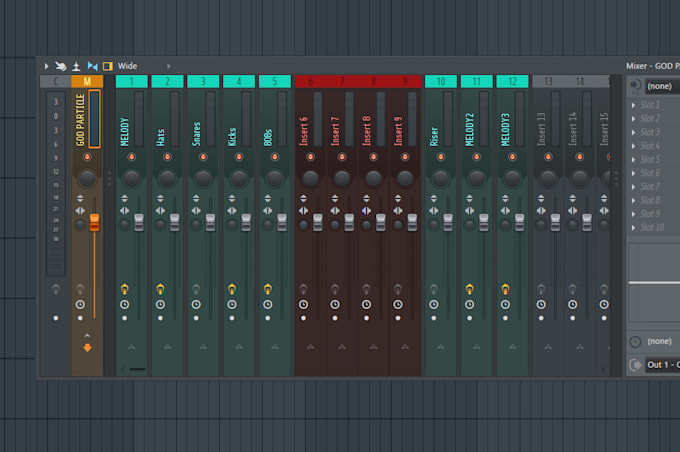Open the Out 1 output selector
The width and height of the screenshot is (680, 452).
pos(662,365)
